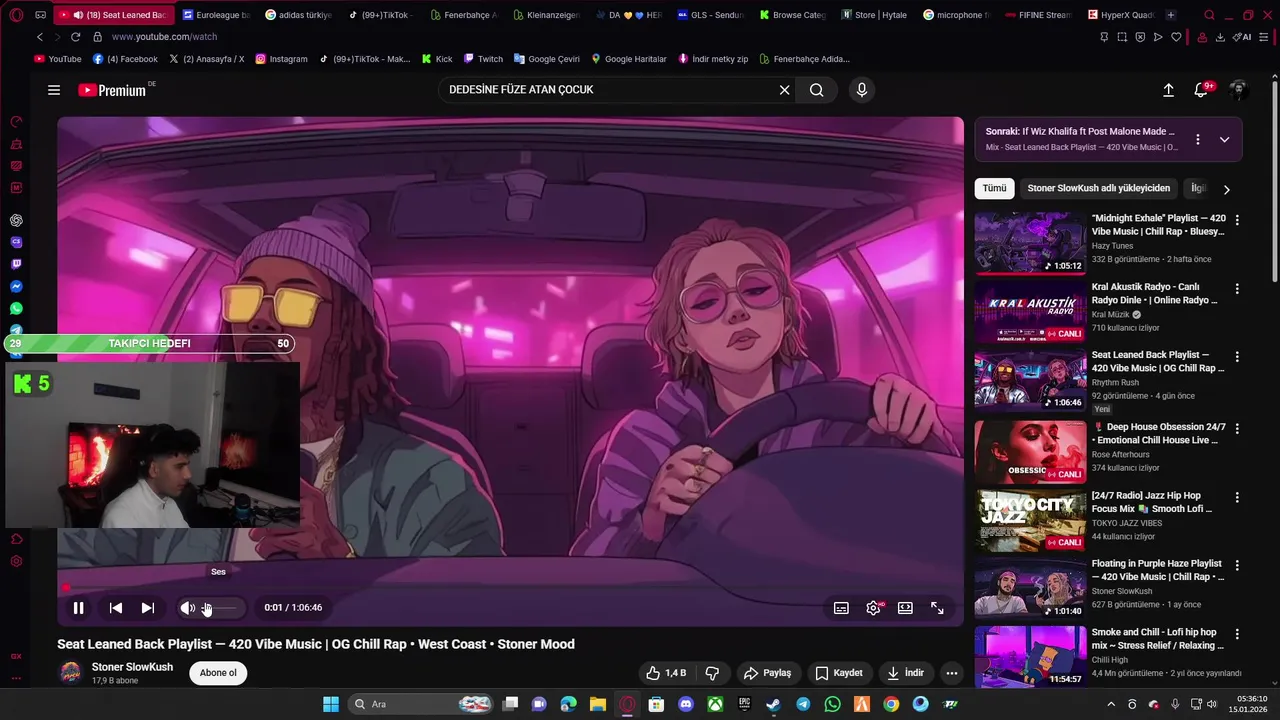Switch to the adidas türkiye tab

coord(297,15)
